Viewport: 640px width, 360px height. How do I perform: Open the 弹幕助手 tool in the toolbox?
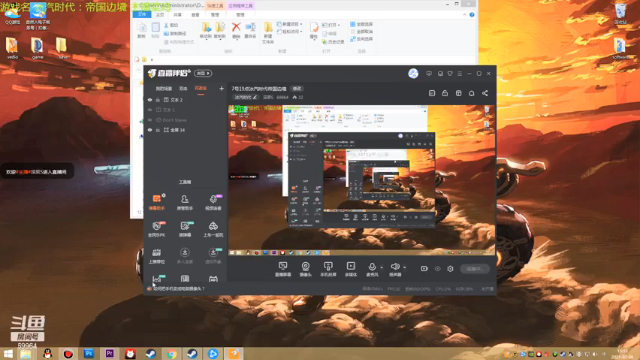[157, 202]
